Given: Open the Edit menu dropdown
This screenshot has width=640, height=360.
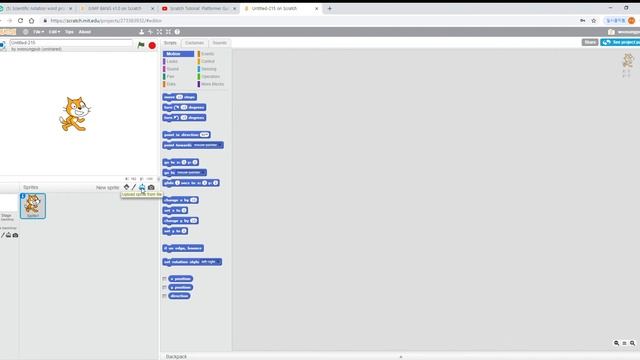Looking at the screenshot, I should pyautogui.click(x=54, y=32).
